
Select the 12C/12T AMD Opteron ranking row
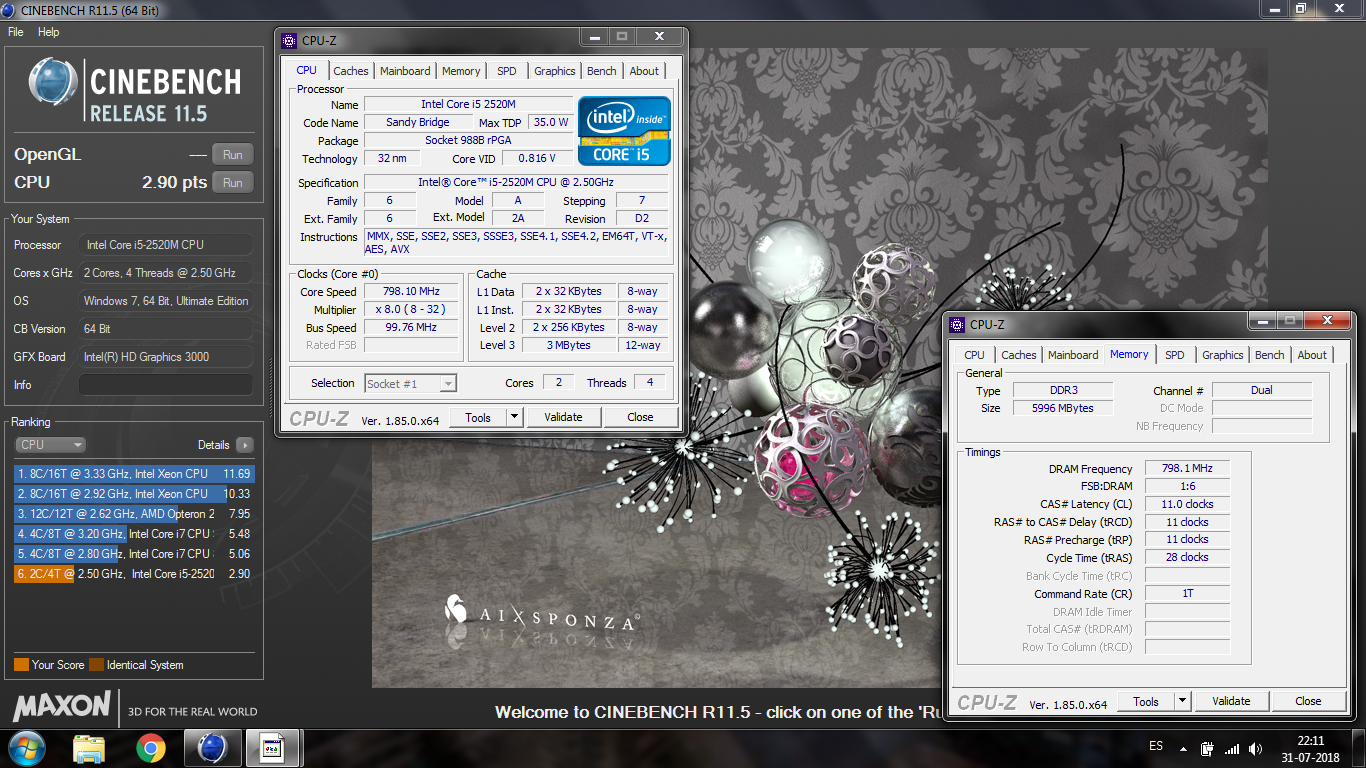click(134, 514)
